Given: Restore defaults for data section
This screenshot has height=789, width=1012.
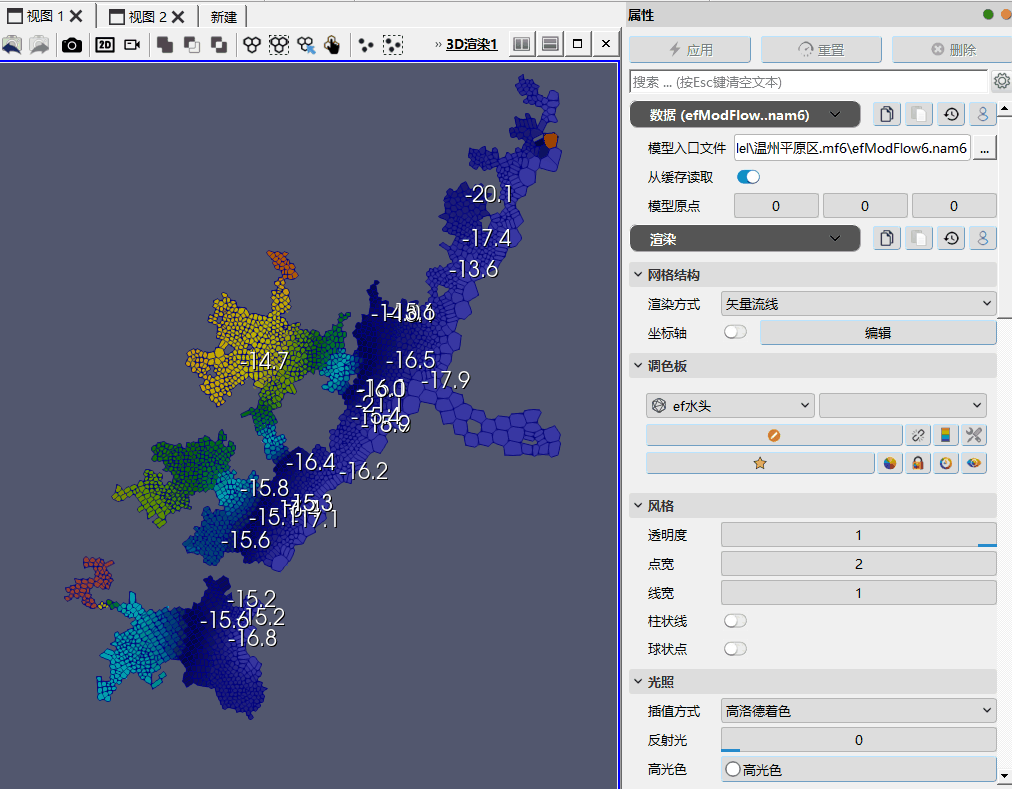Looking at the screenshot, I should click(951, 114).
